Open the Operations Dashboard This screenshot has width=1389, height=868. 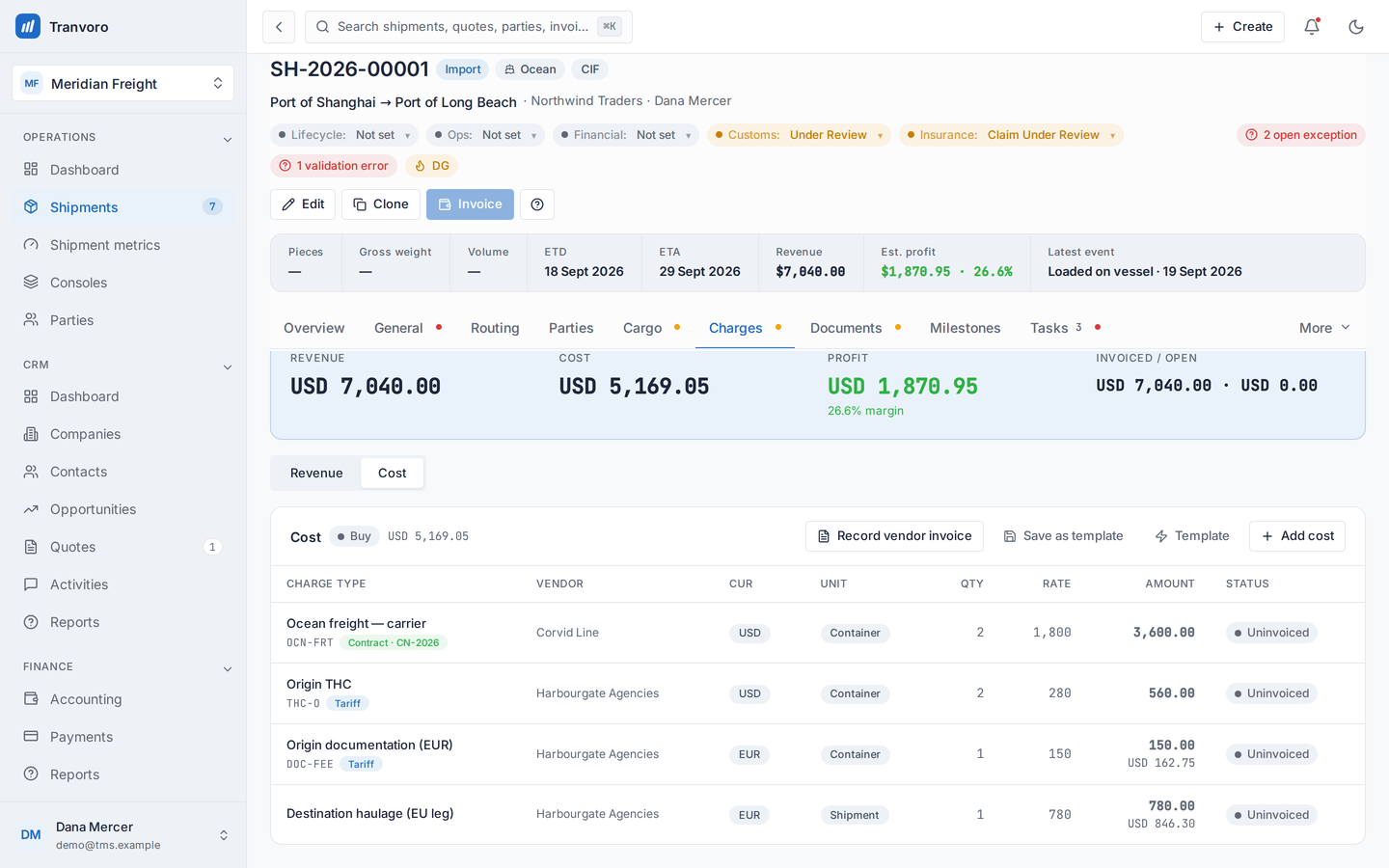coord(123,170)
